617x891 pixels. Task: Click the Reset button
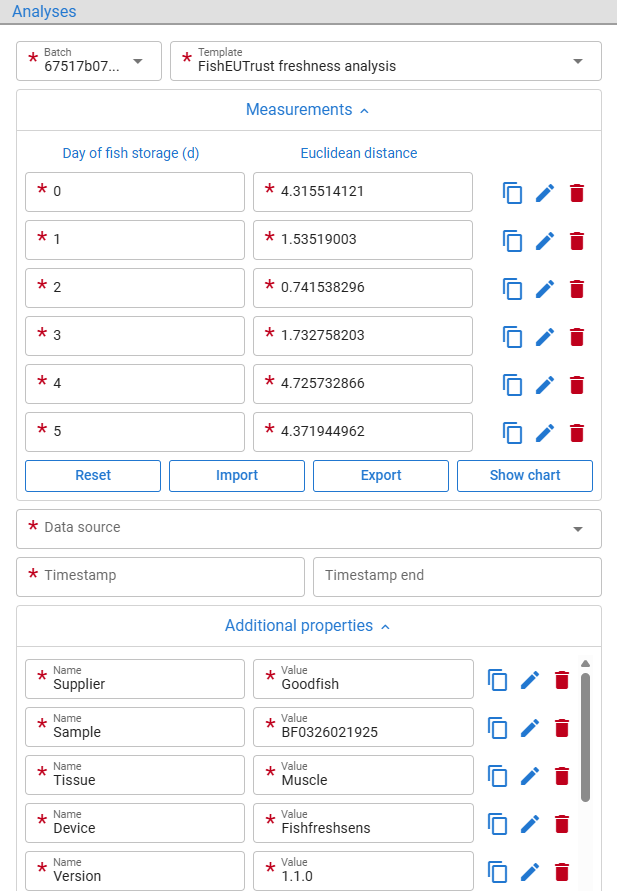(93, 476)
